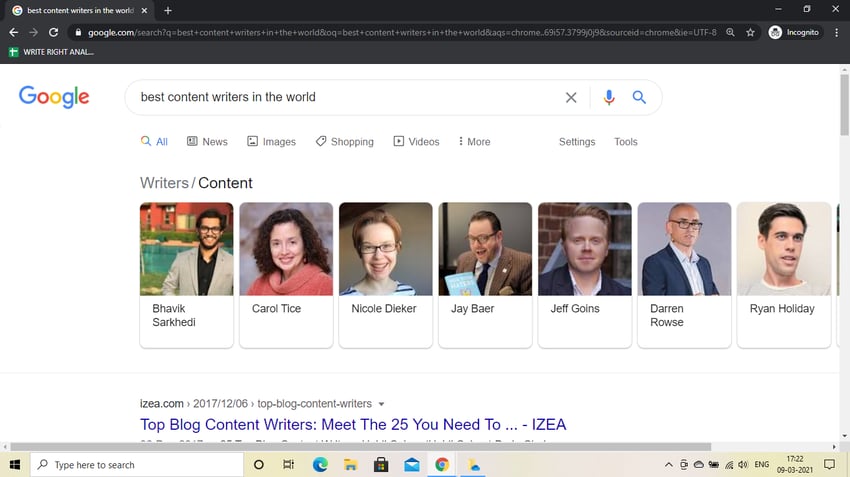Screen dimensions: 850x477
Task: Open the Ryan Holiday card
Action: pyautogui.click(x=784, y=275)
